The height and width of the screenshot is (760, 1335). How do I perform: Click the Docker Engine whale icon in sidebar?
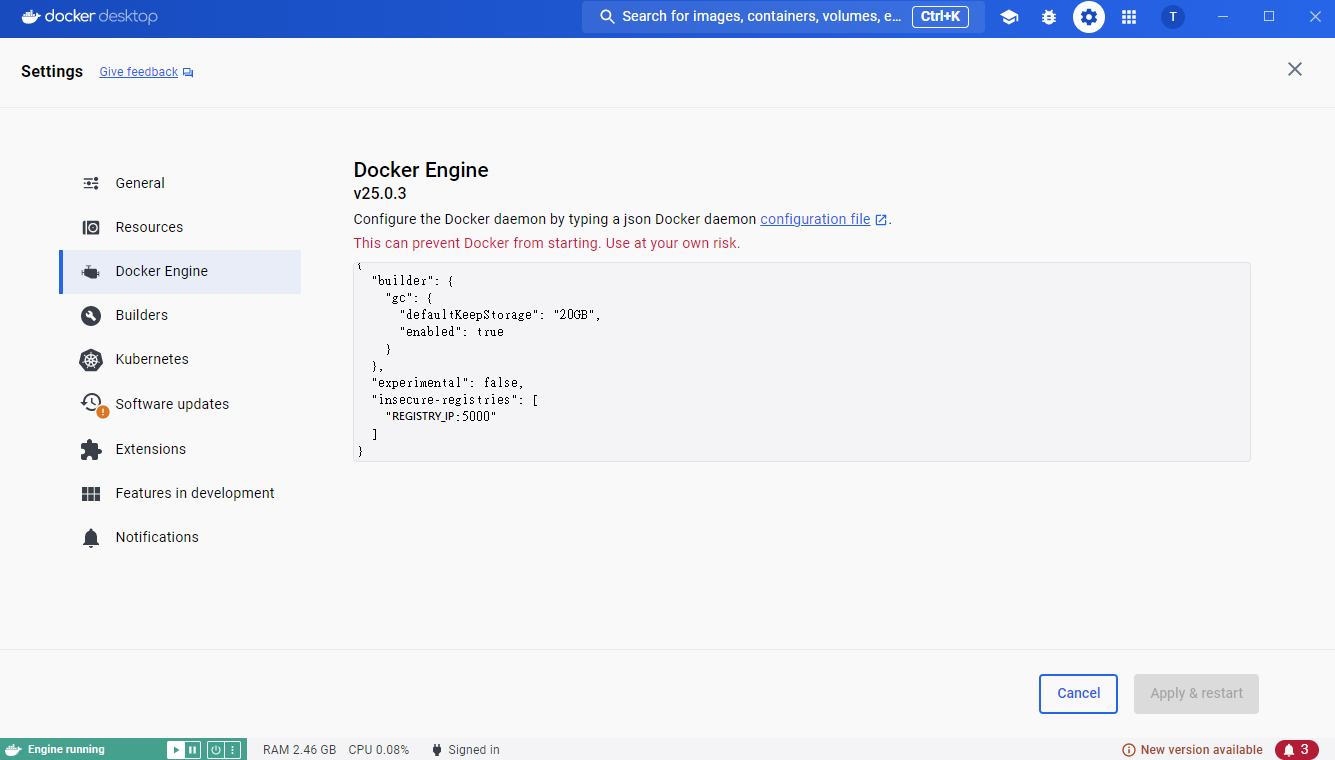pyautogui.click(x=91, y=271)
